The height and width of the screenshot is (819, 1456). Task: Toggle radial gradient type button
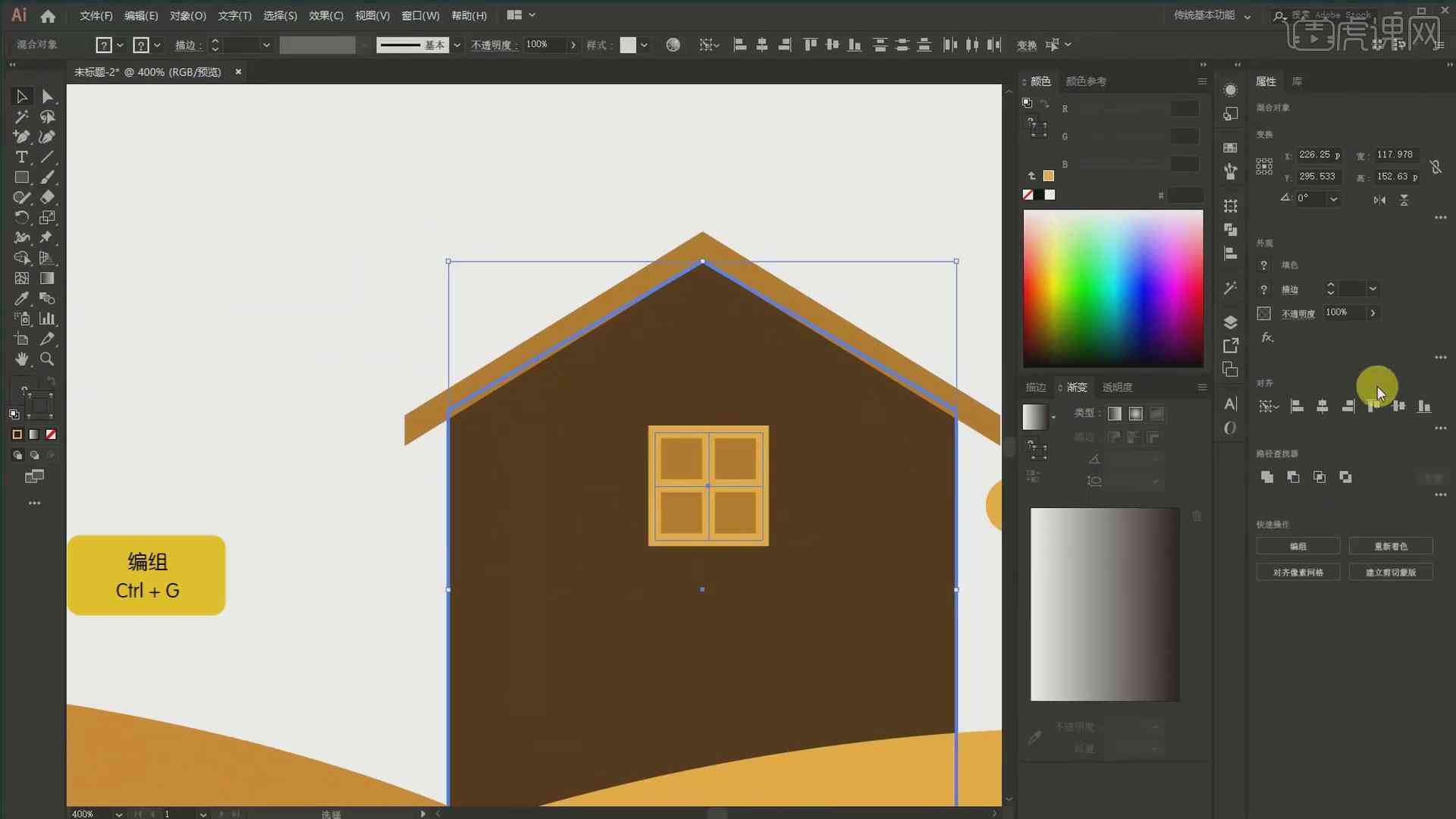coord(1135,414)
